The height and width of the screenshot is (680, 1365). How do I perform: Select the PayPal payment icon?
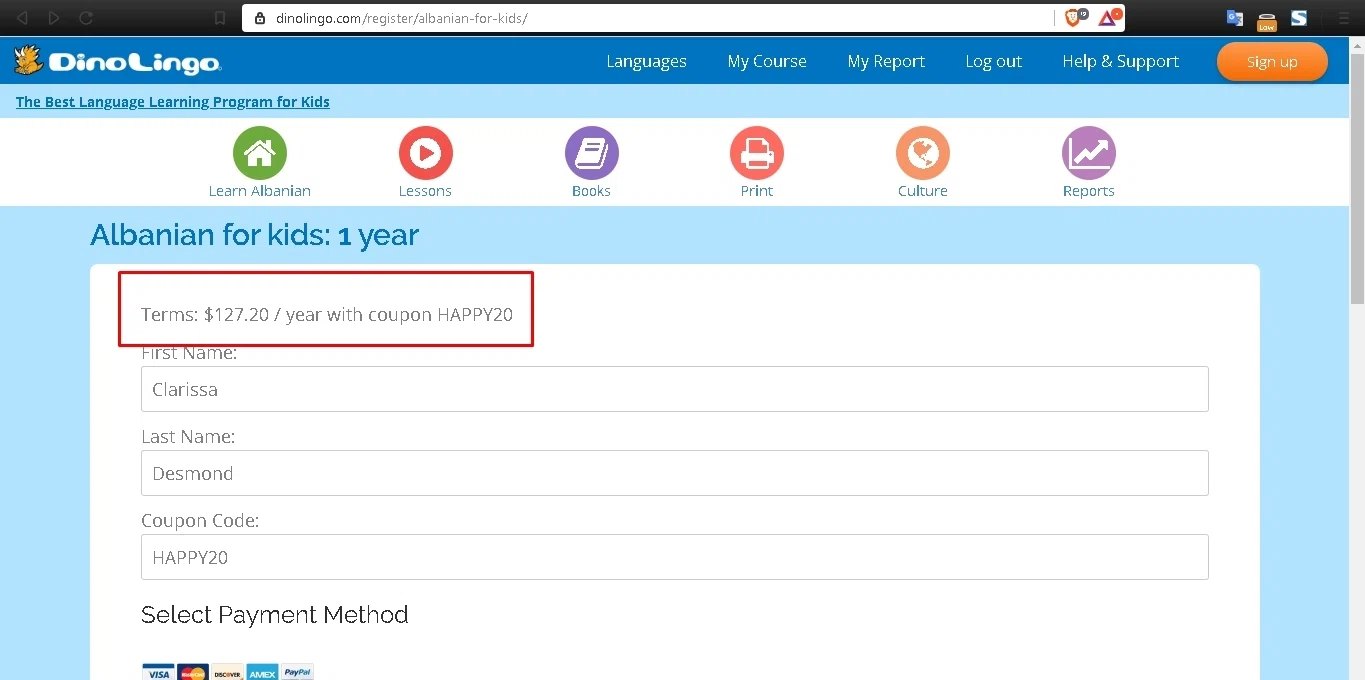click(297, 672)
